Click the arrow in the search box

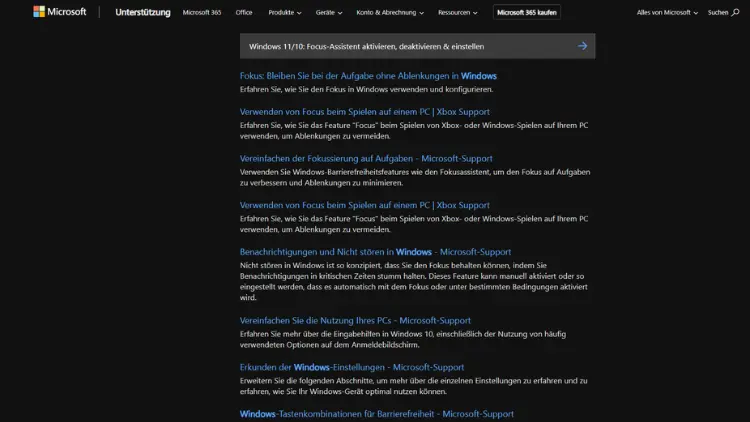(582, 46)
